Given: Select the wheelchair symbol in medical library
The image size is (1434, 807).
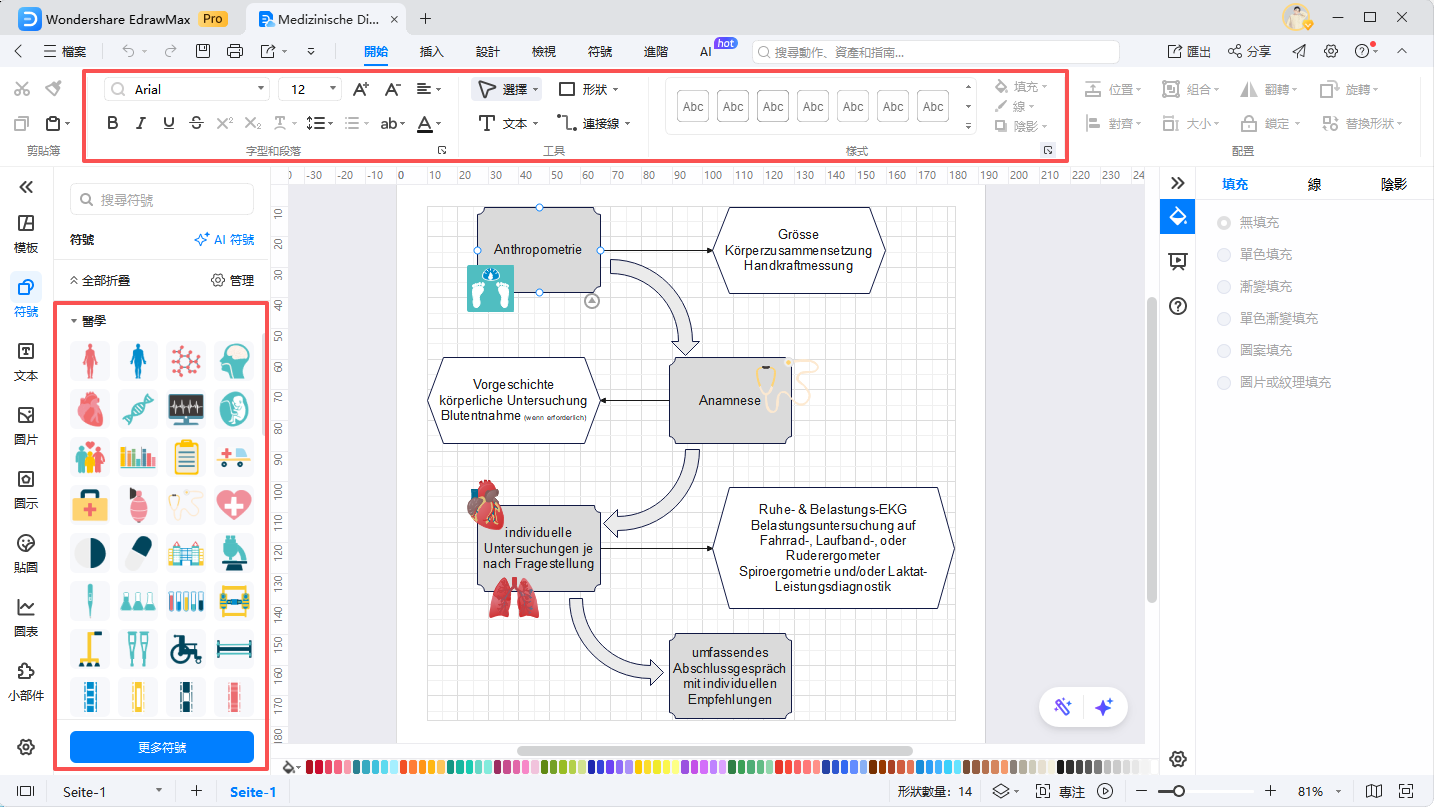Looking at the screenshot, I should 185,648.
